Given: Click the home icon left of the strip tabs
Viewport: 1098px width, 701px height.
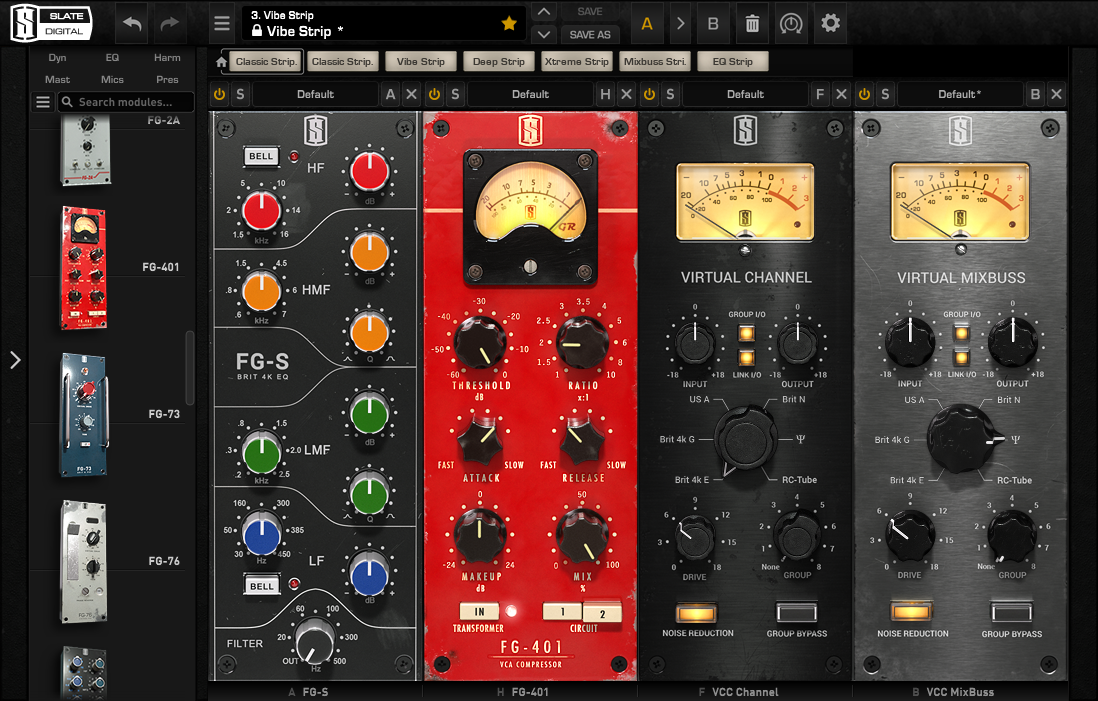Looking at the screenshot, I should point(221,62).
